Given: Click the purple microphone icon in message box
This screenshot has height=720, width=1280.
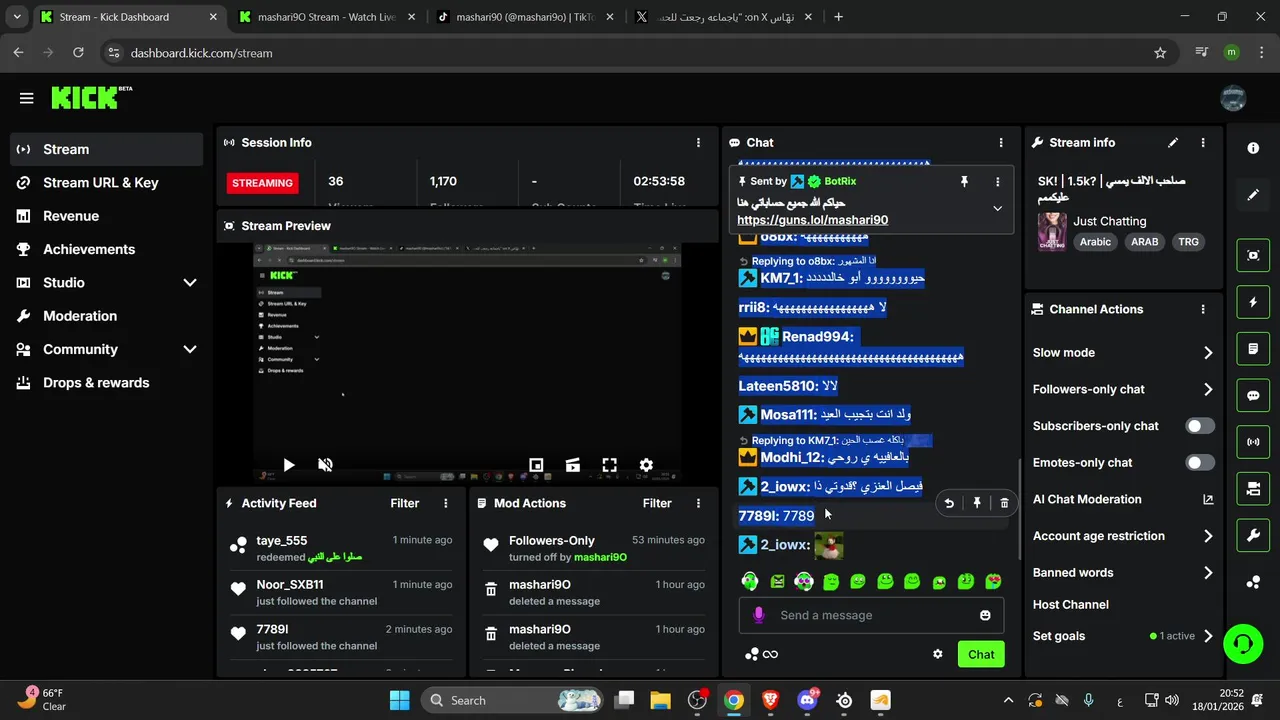Looking at the screenshot, I should pos(759,615).
